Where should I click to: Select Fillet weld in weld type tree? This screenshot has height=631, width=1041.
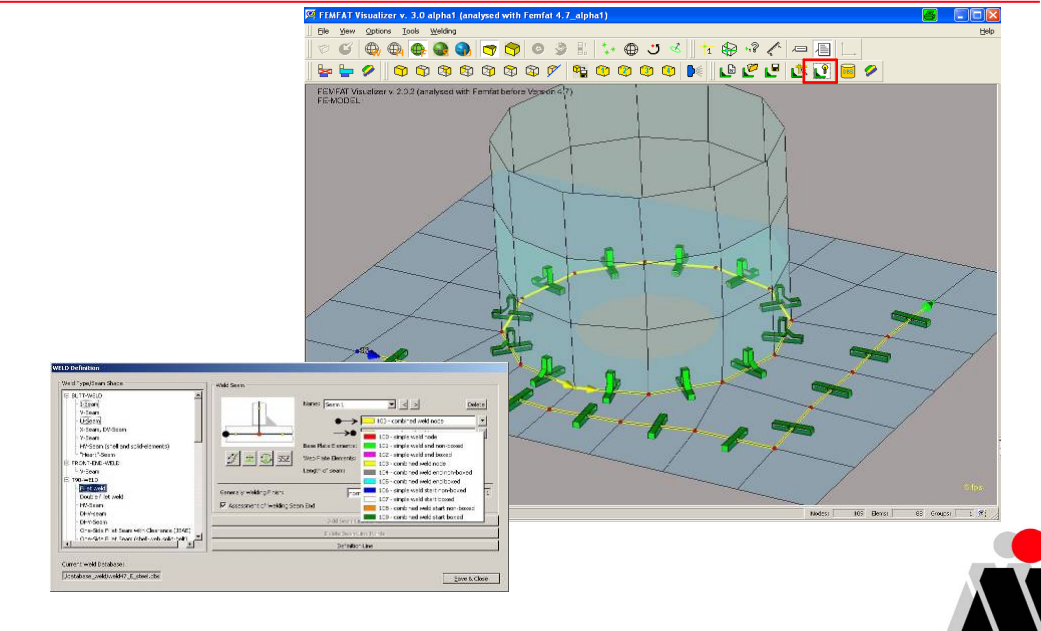click(x=92, y=488)
